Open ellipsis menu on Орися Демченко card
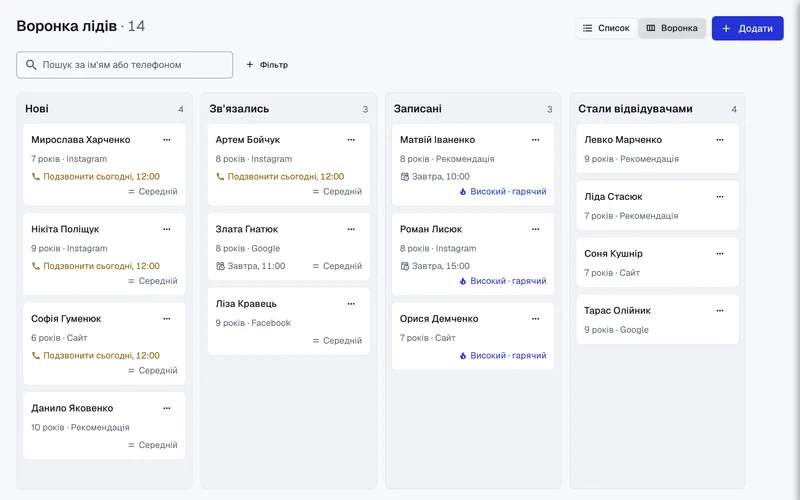 [536, 319]
